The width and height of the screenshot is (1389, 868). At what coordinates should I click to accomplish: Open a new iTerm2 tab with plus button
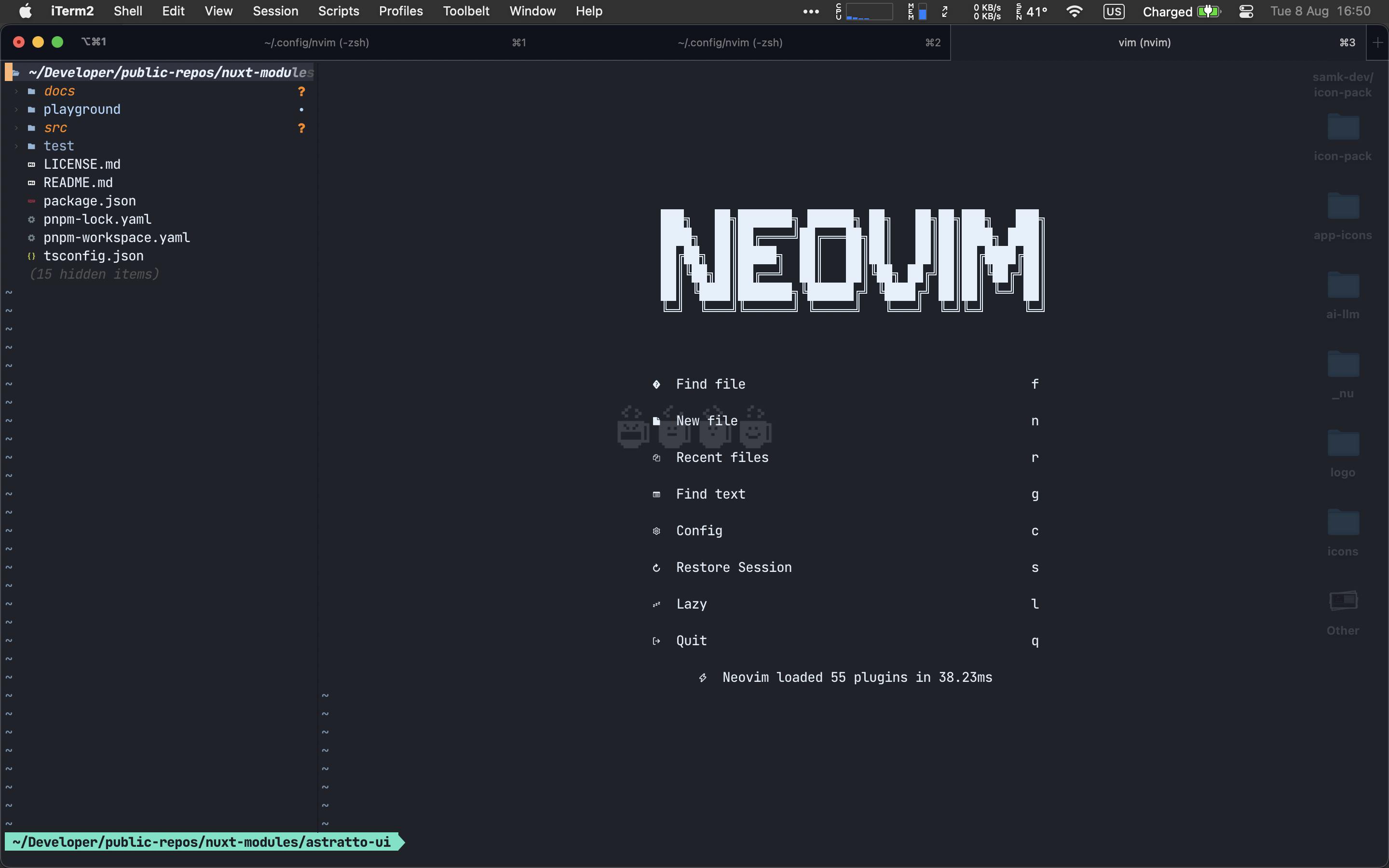click(x=1377, y=42)
